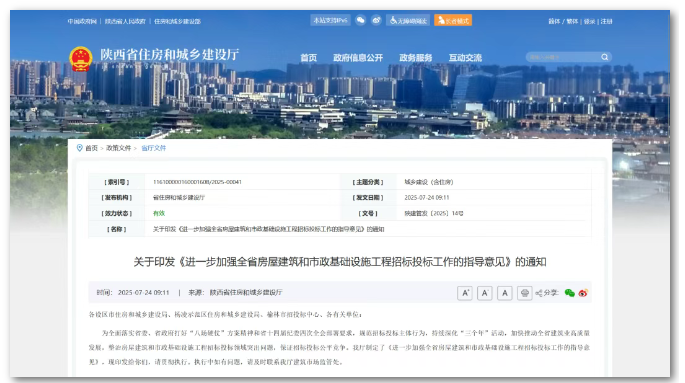Reset article font with plain A button
Screen dimensions: 685x383
pyautogui.click(x=505, y=293)
